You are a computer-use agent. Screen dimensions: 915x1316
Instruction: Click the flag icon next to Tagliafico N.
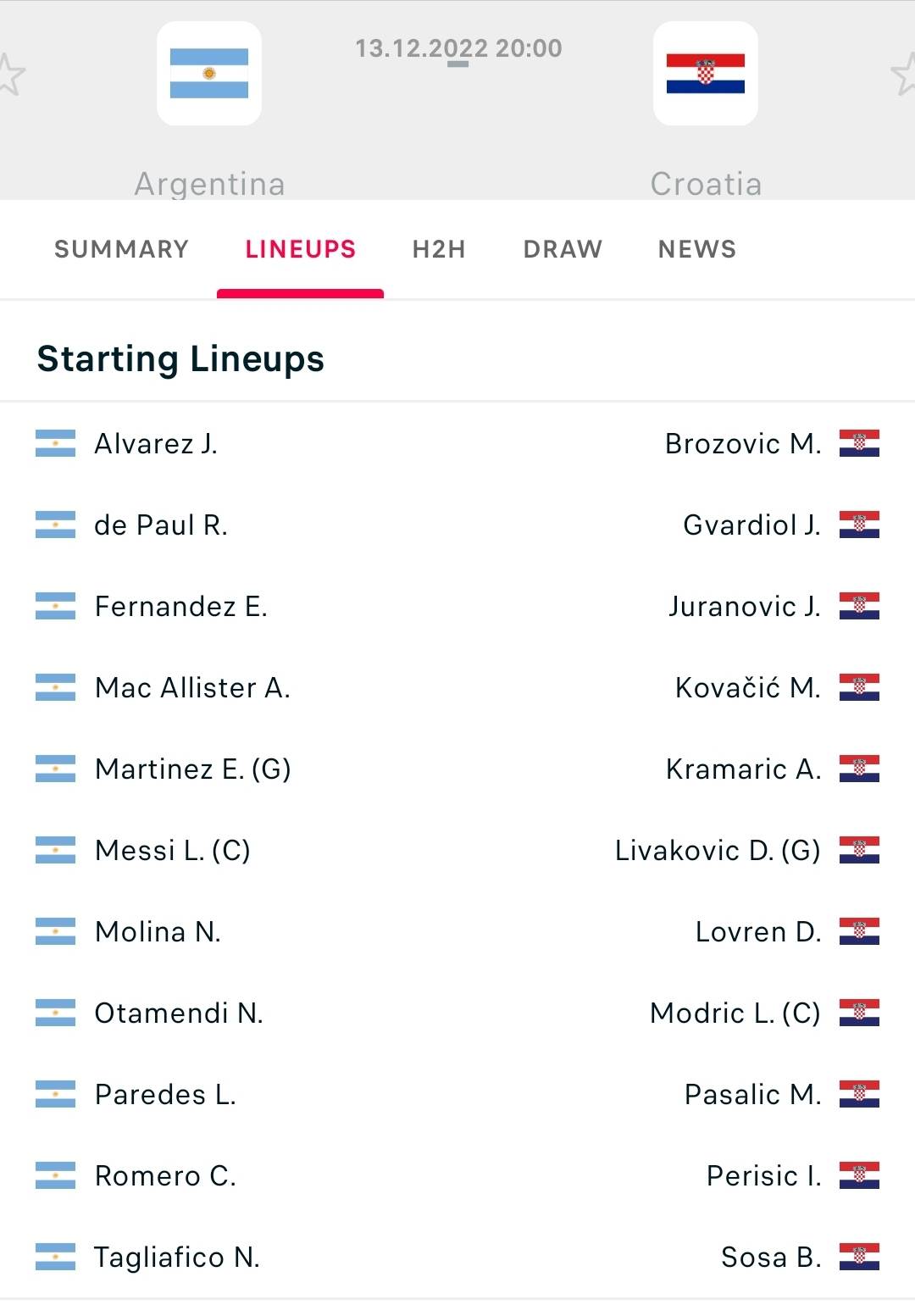tap(55, 1257)
